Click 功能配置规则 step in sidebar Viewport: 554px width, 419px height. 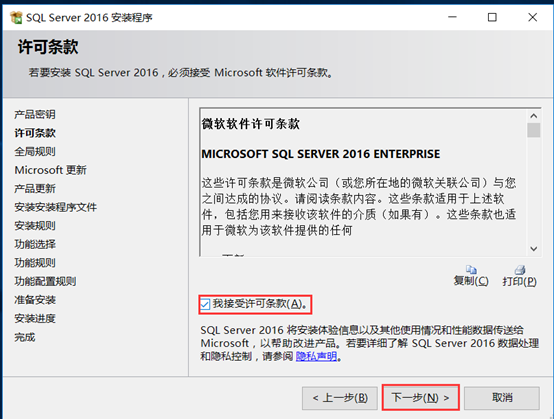[x=45, y=281]
